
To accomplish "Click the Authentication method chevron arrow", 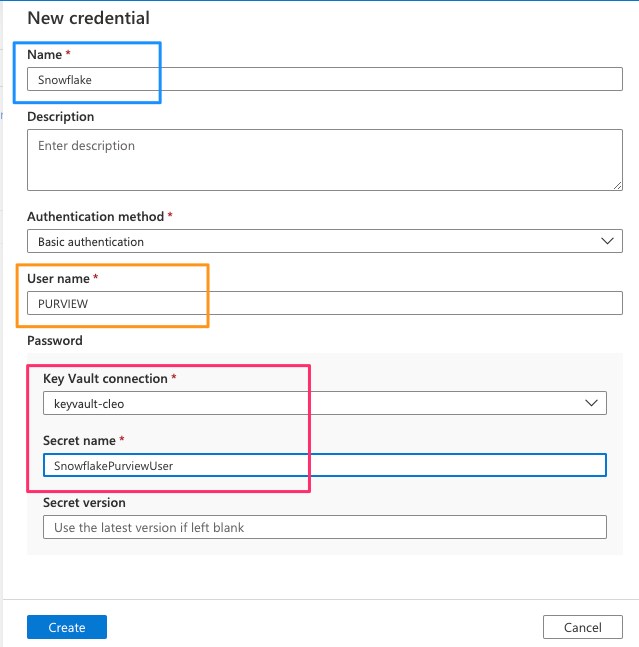I will coord(606,241).
